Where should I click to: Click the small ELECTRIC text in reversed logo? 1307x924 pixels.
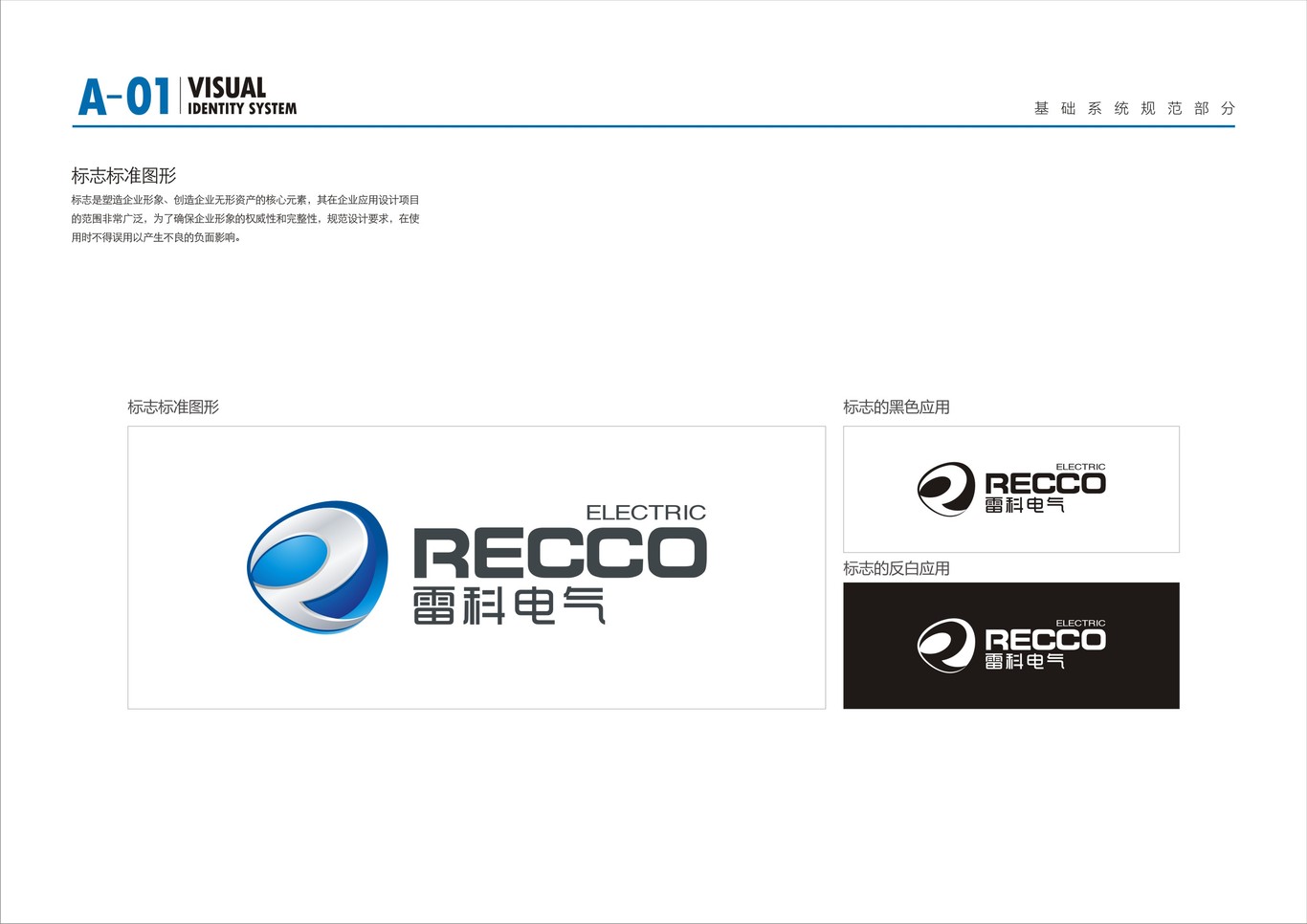(x=1080, y=623)
